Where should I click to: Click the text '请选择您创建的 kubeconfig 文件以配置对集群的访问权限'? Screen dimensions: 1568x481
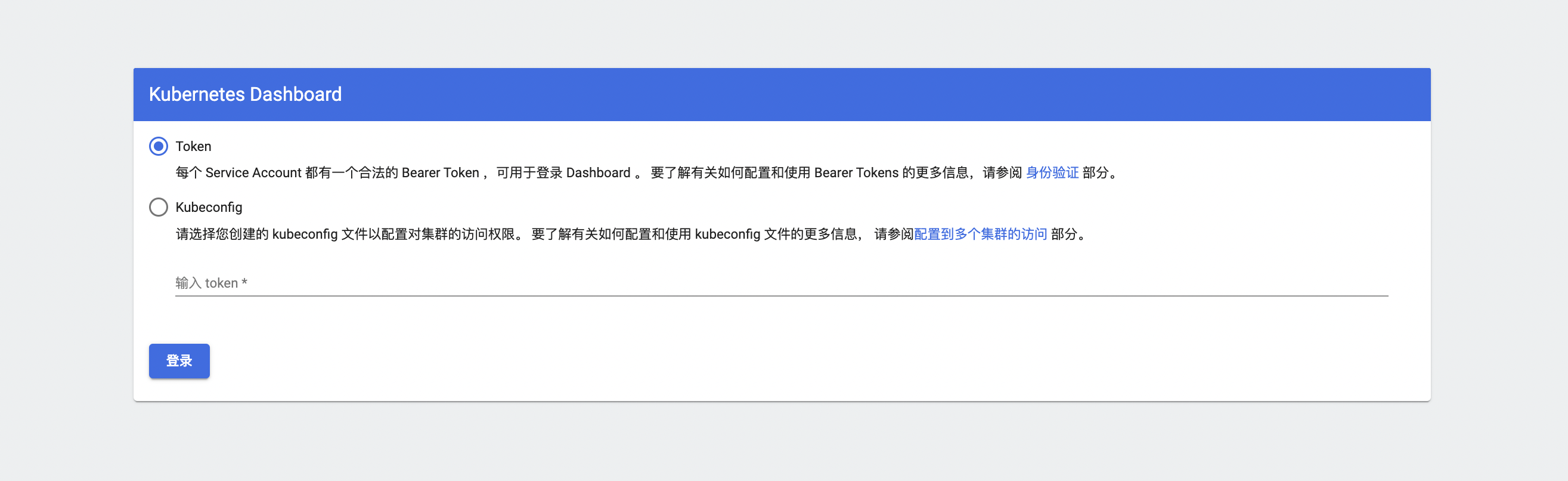point(345,234)
